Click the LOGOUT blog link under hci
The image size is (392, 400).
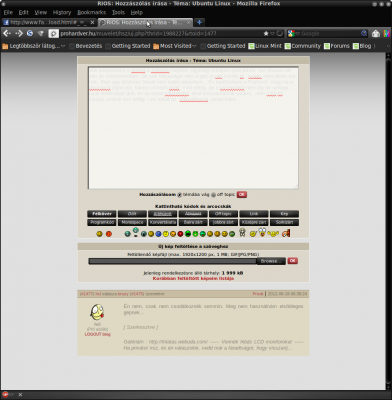pyautogui.click(x=97, y=334)
